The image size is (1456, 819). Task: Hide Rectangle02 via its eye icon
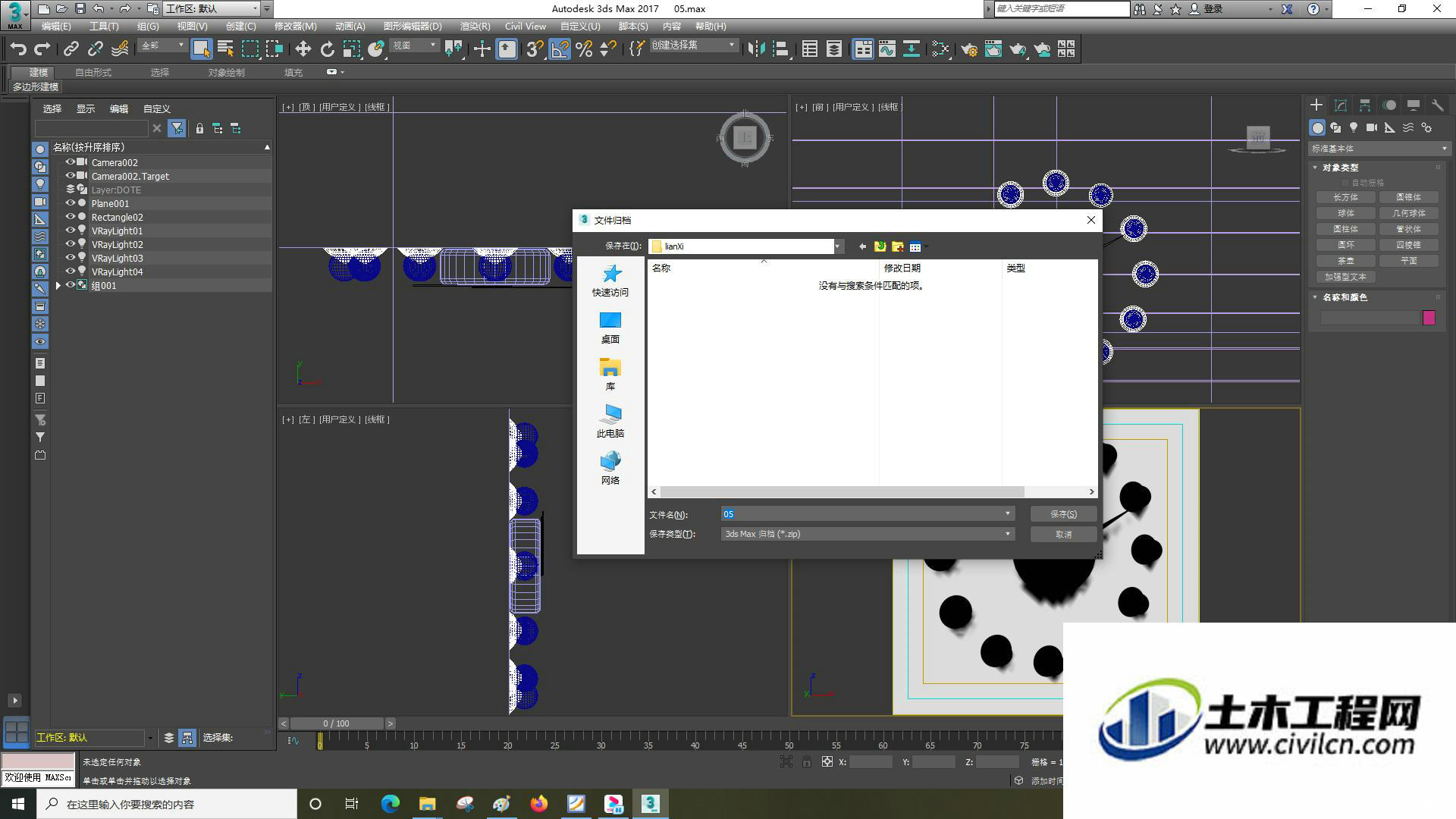[71, 217]
